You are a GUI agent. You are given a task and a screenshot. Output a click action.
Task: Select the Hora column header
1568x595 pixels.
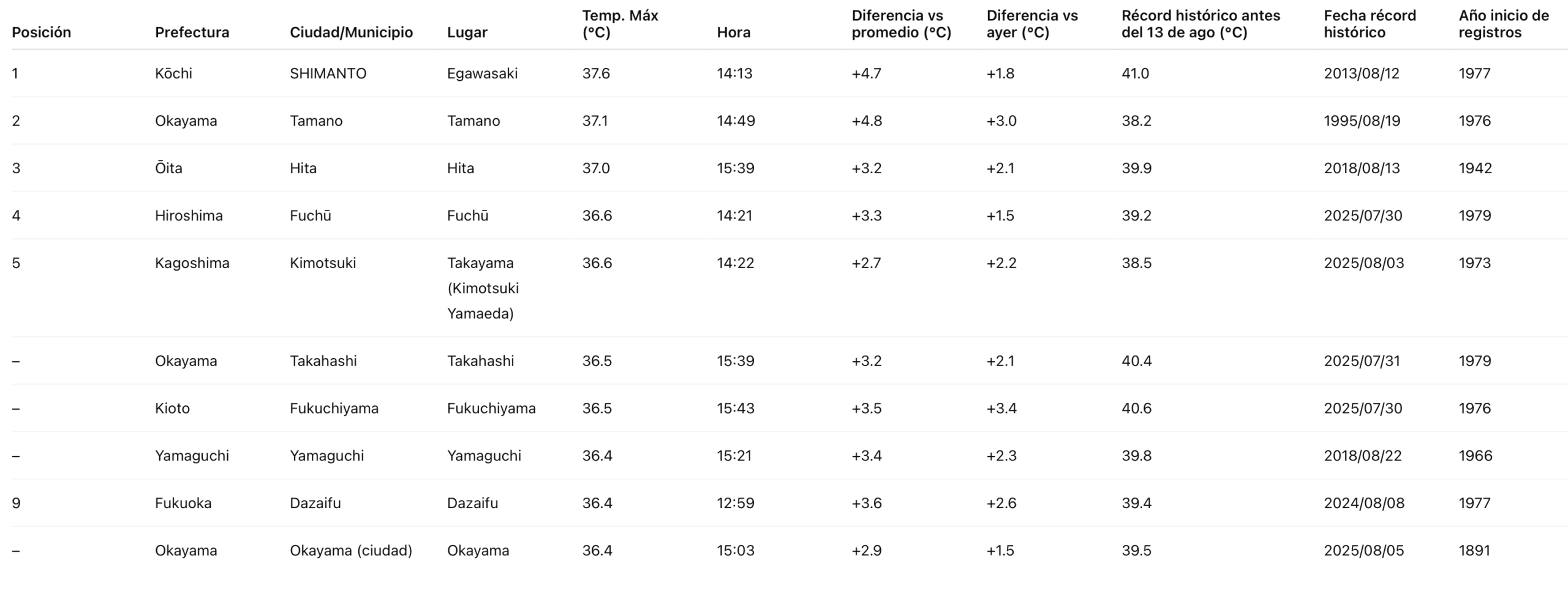[733, 32]
